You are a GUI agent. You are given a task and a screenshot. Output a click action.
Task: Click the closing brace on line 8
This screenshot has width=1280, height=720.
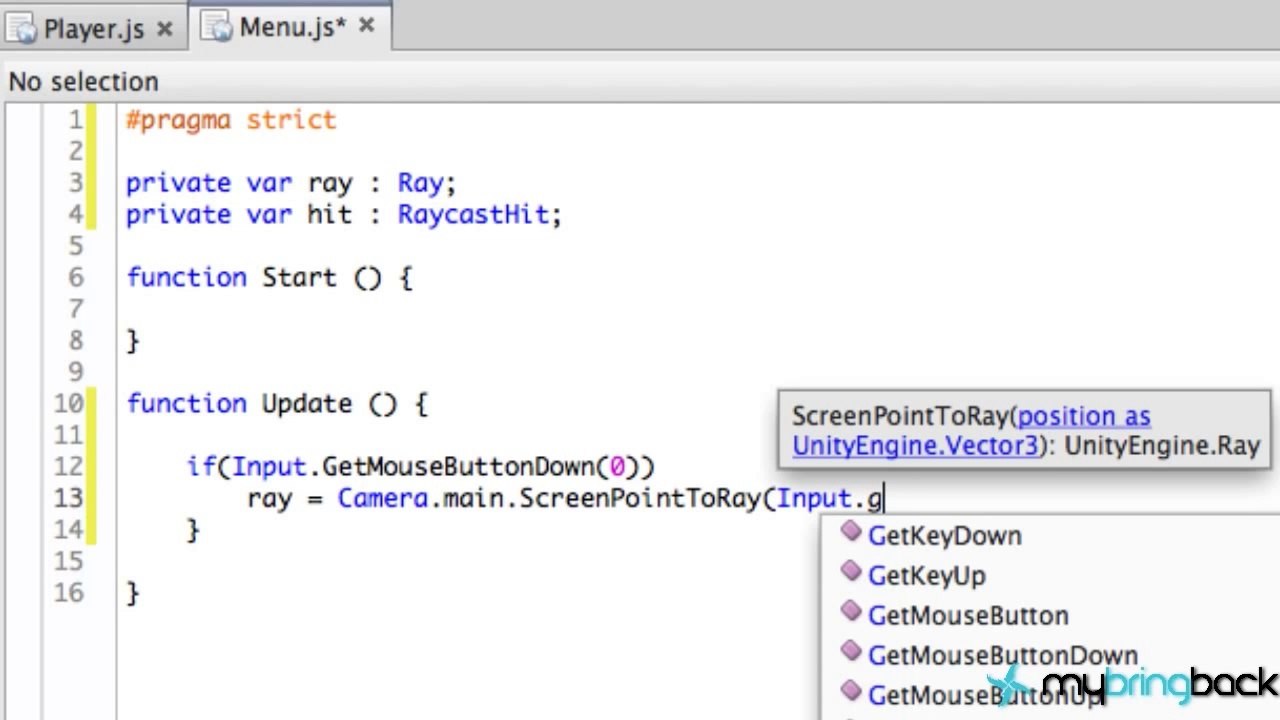133,341
